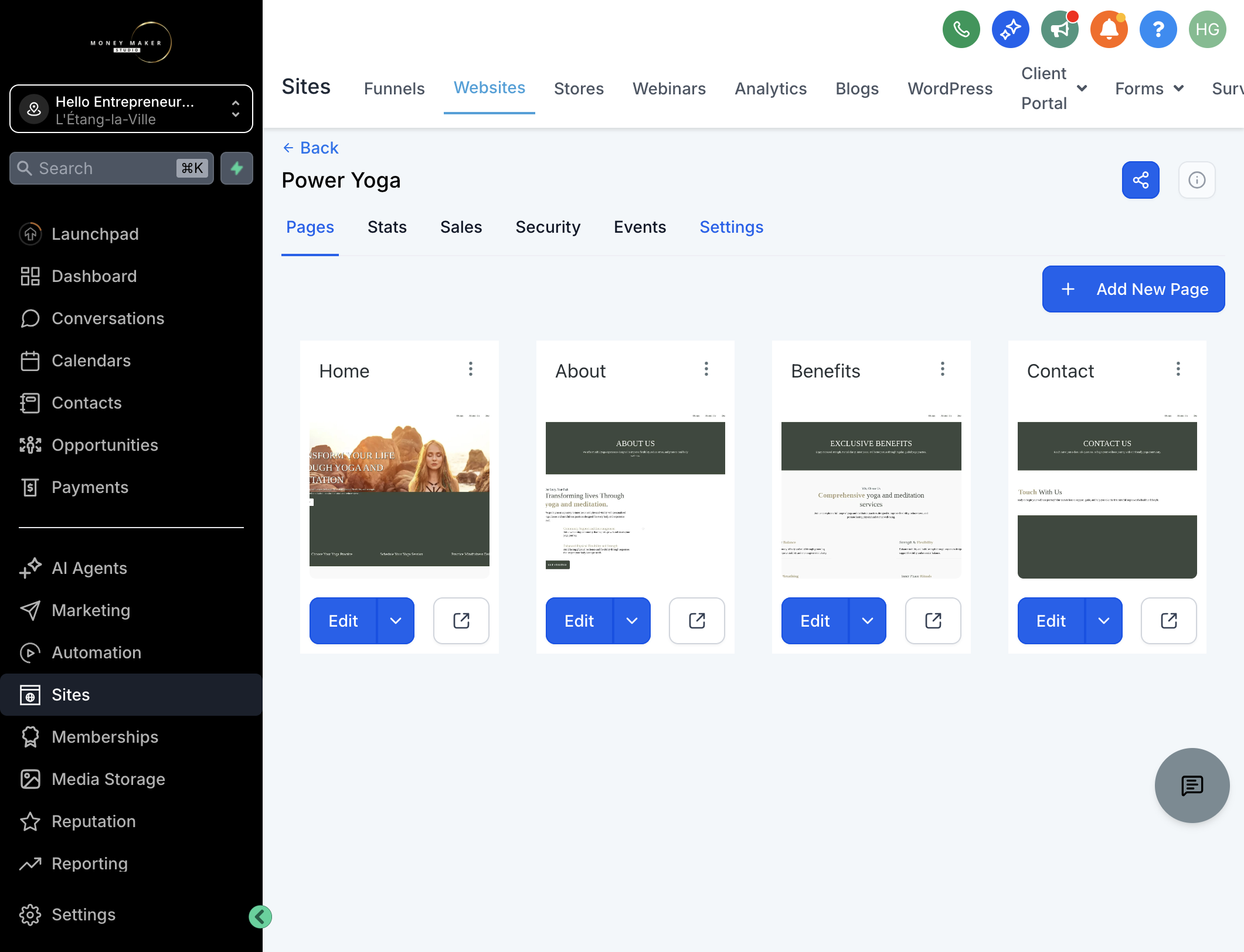Expand the Contact Edit dropdown arrow
This screenshot has height=952, width=1244.
click(x=1103, y=621)
